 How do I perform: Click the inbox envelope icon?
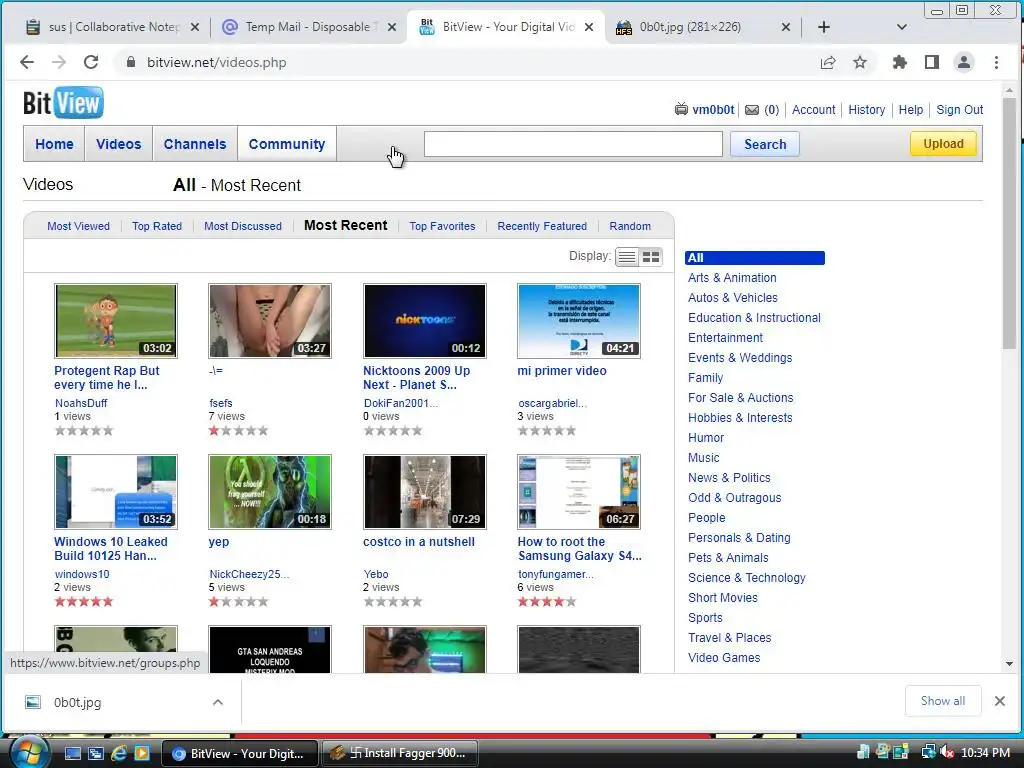752,110
